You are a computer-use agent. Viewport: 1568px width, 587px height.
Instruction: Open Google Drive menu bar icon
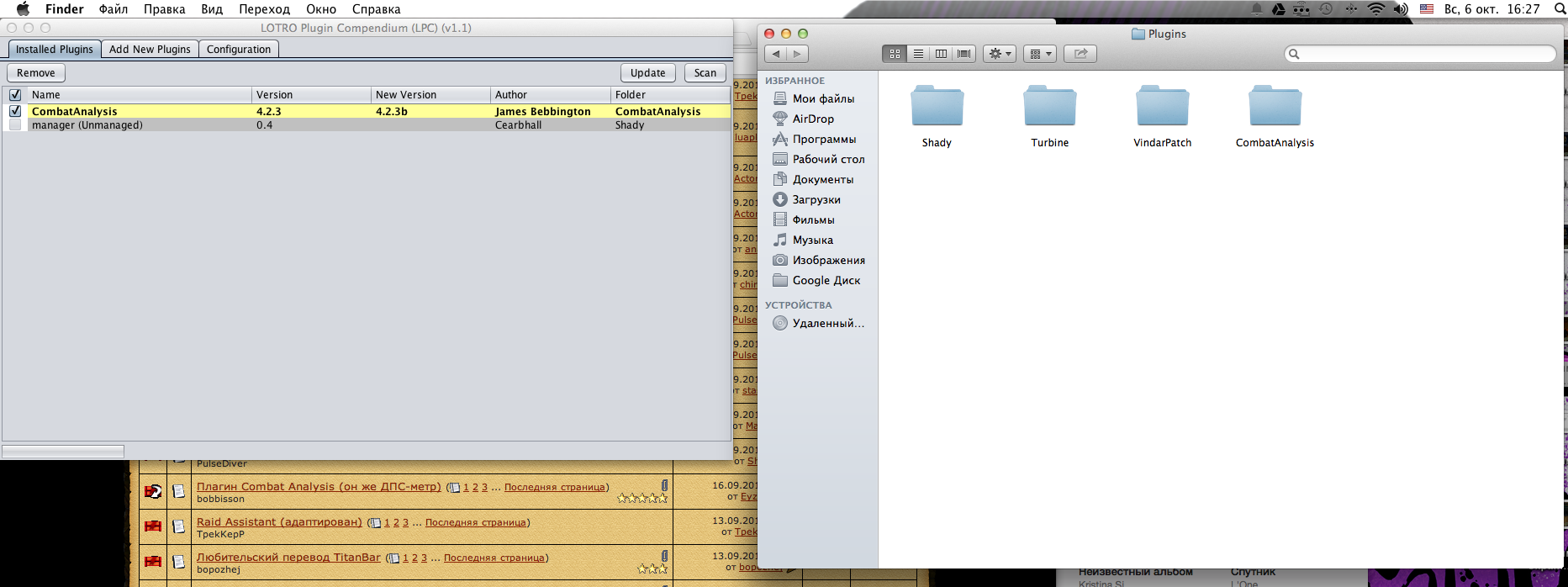(x=1279, y=9)
